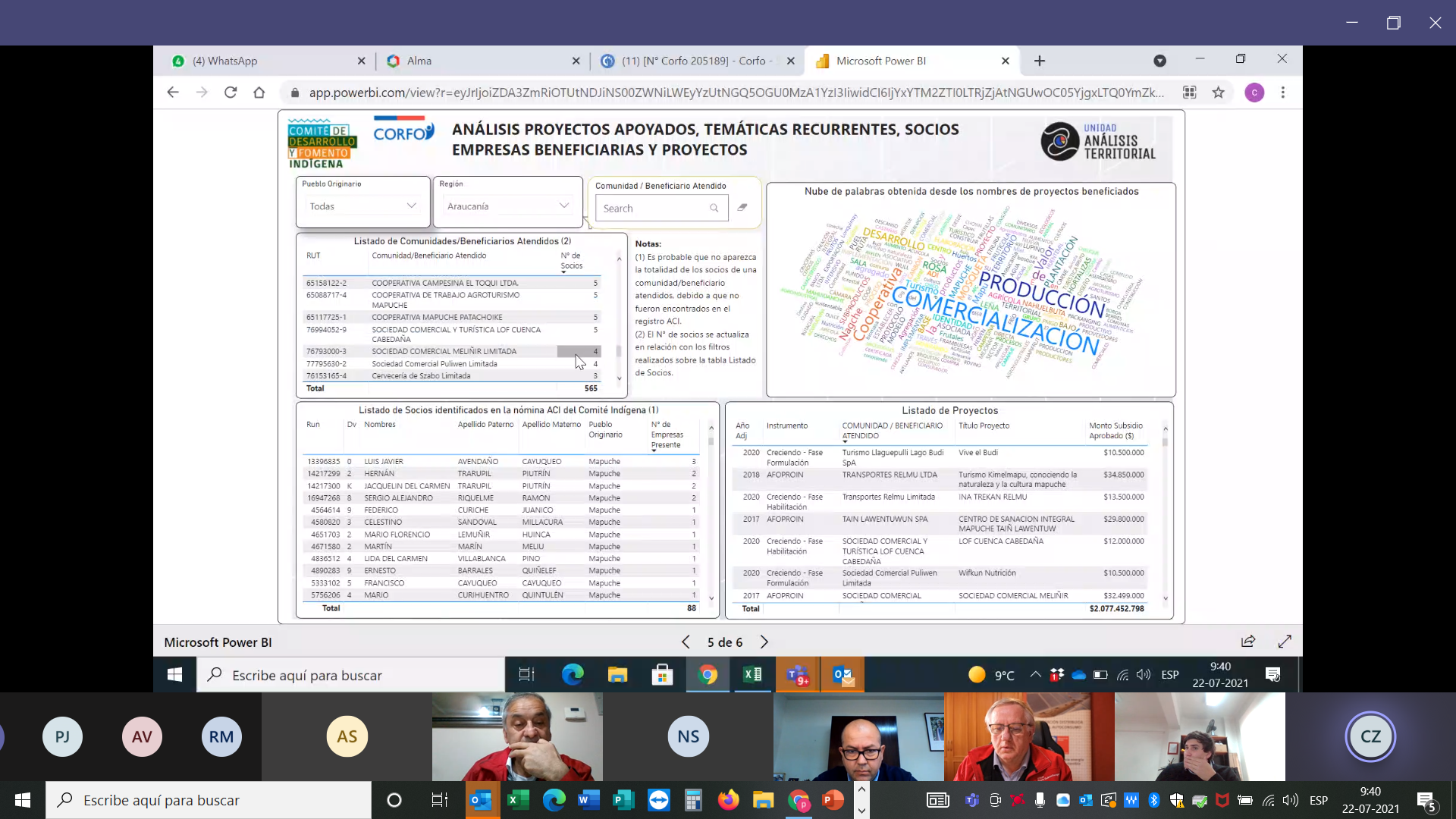Clear slicer selections with the eraser icon
1456x819 pixels.
[742, 206]
